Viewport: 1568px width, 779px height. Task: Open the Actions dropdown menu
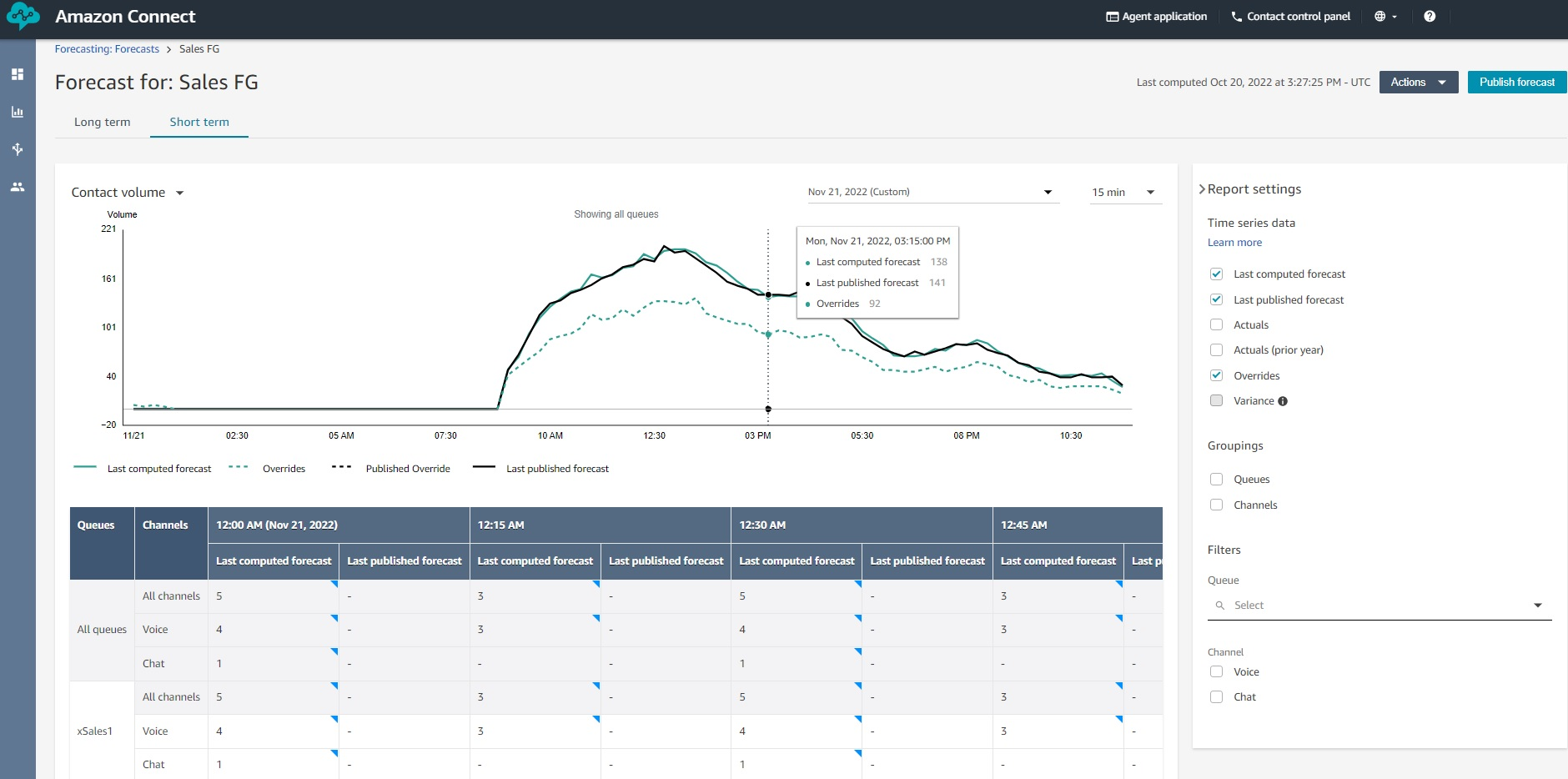tap(1418, 82)
